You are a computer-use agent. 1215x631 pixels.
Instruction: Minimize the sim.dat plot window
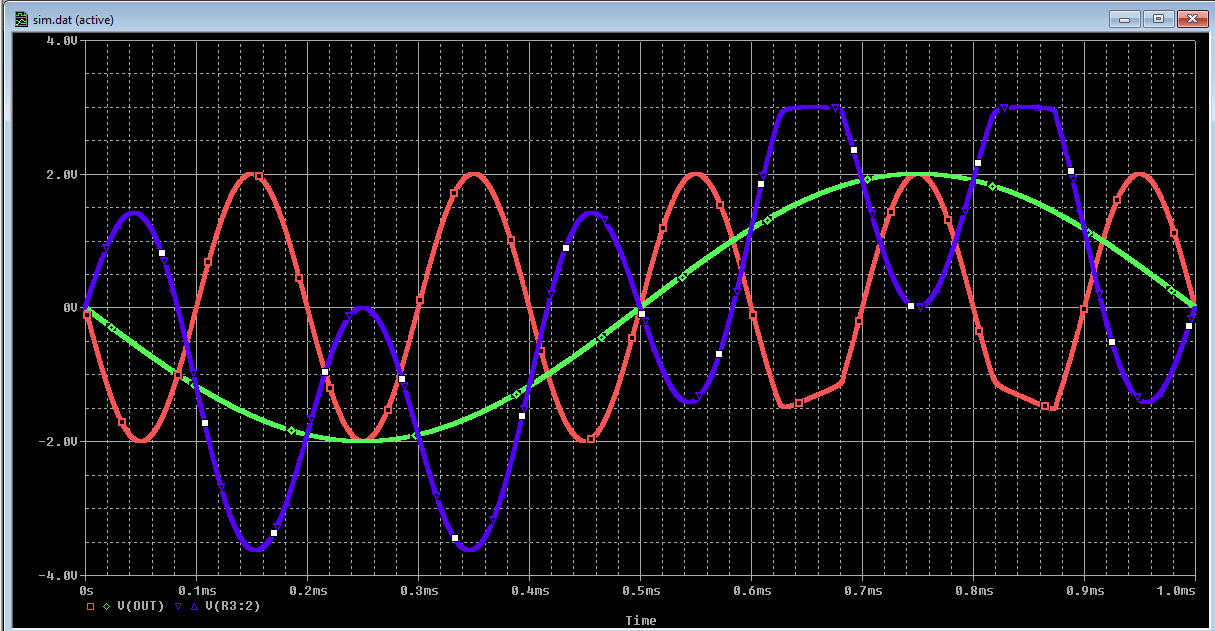click(x=1127, y=18)
